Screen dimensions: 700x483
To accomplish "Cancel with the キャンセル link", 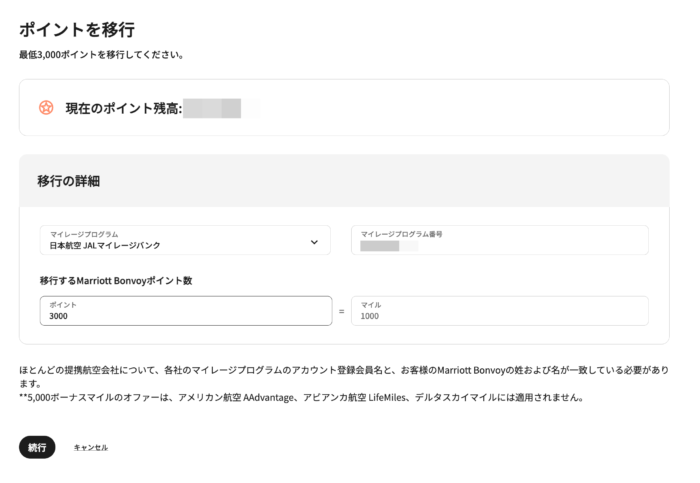I will [x=91, y=447].
